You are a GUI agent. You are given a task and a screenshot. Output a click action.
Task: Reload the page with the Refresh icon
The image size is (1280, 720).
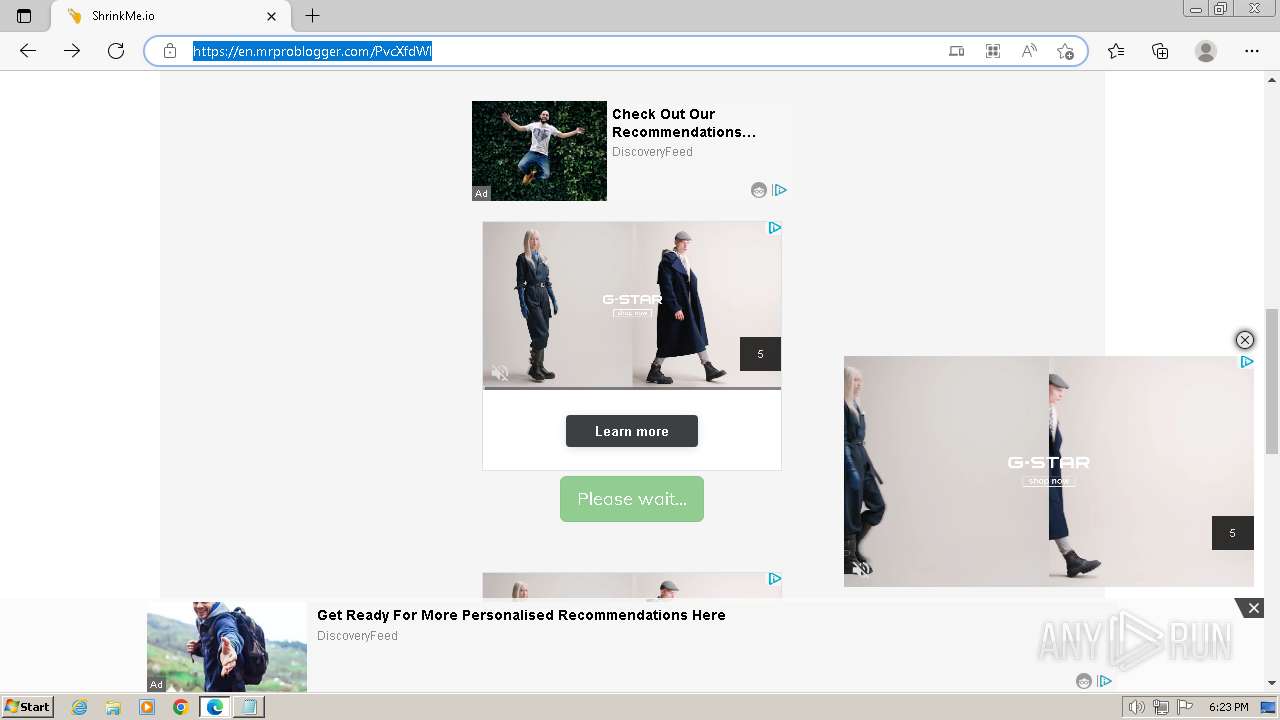point(116,51)
